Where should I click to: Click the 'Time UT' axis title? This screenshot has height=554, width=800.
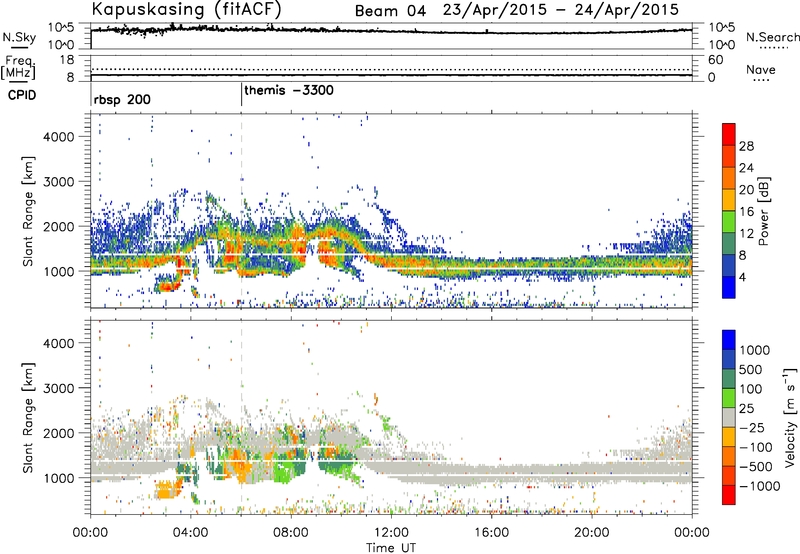(x=391, y=548)
